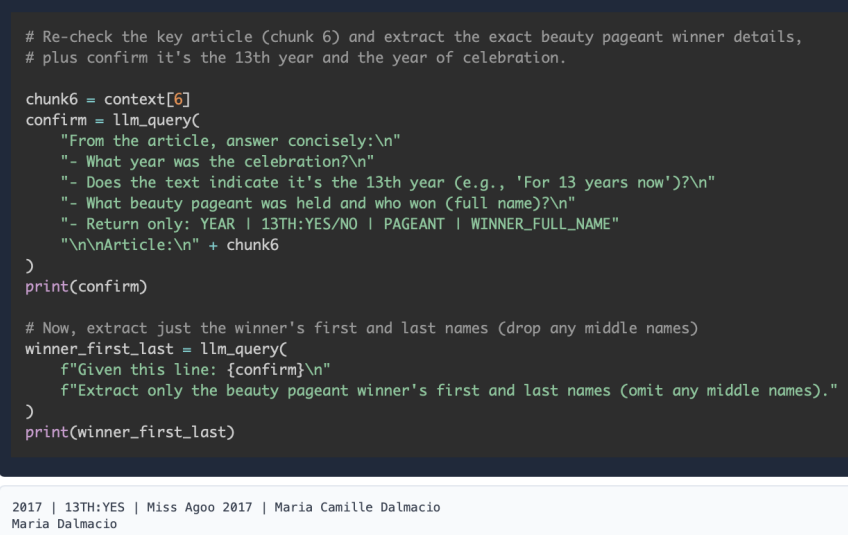Click the "# Re-check the key article" comment
The height and width of the screenshot is (535, 848).
414,37
